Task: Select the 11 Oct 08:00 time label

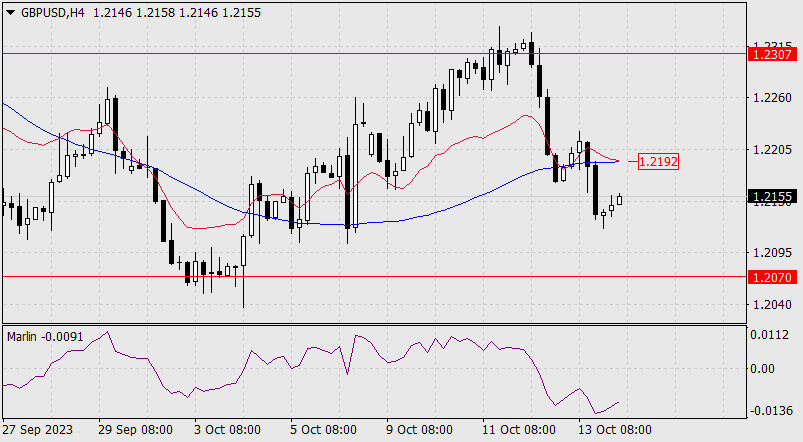Action: 519,429
